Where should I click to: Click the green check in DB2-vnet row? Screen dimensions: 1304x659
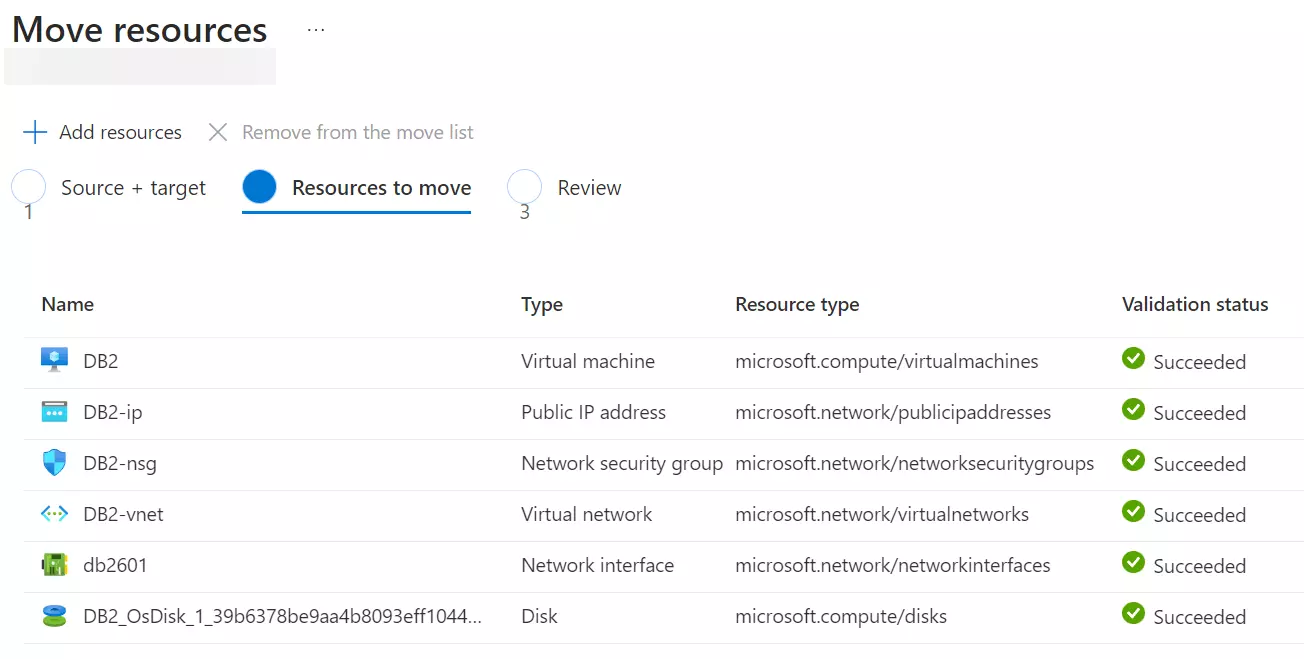(x=1133, y=511)
